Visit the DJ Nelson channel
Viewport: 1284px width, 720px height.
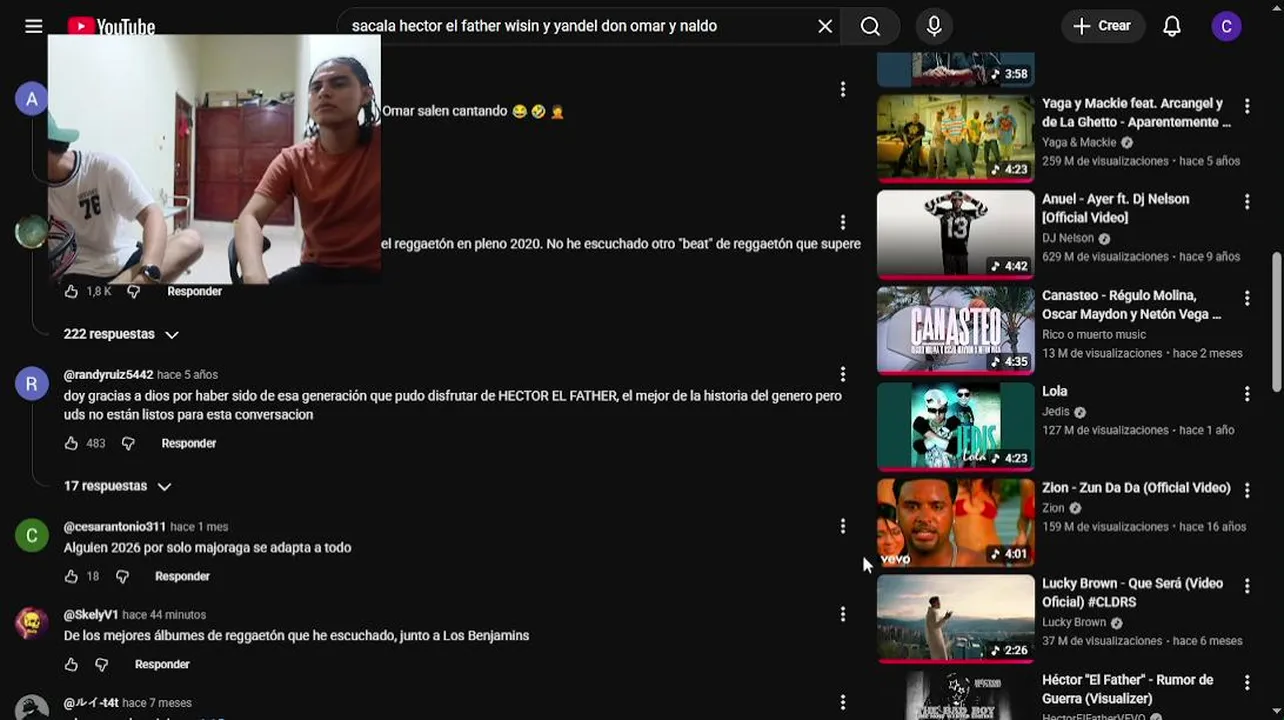tap(1068, 238)
